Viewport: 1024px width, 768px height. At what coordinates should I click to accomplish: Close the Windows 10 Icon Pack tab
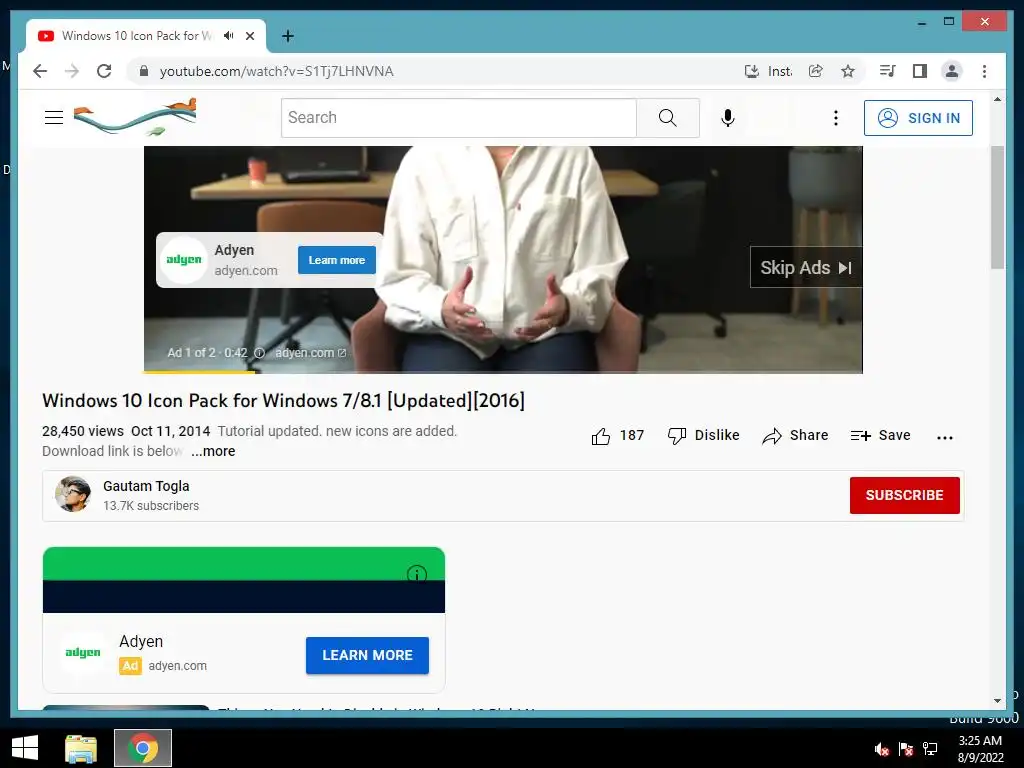coord(249,36)
